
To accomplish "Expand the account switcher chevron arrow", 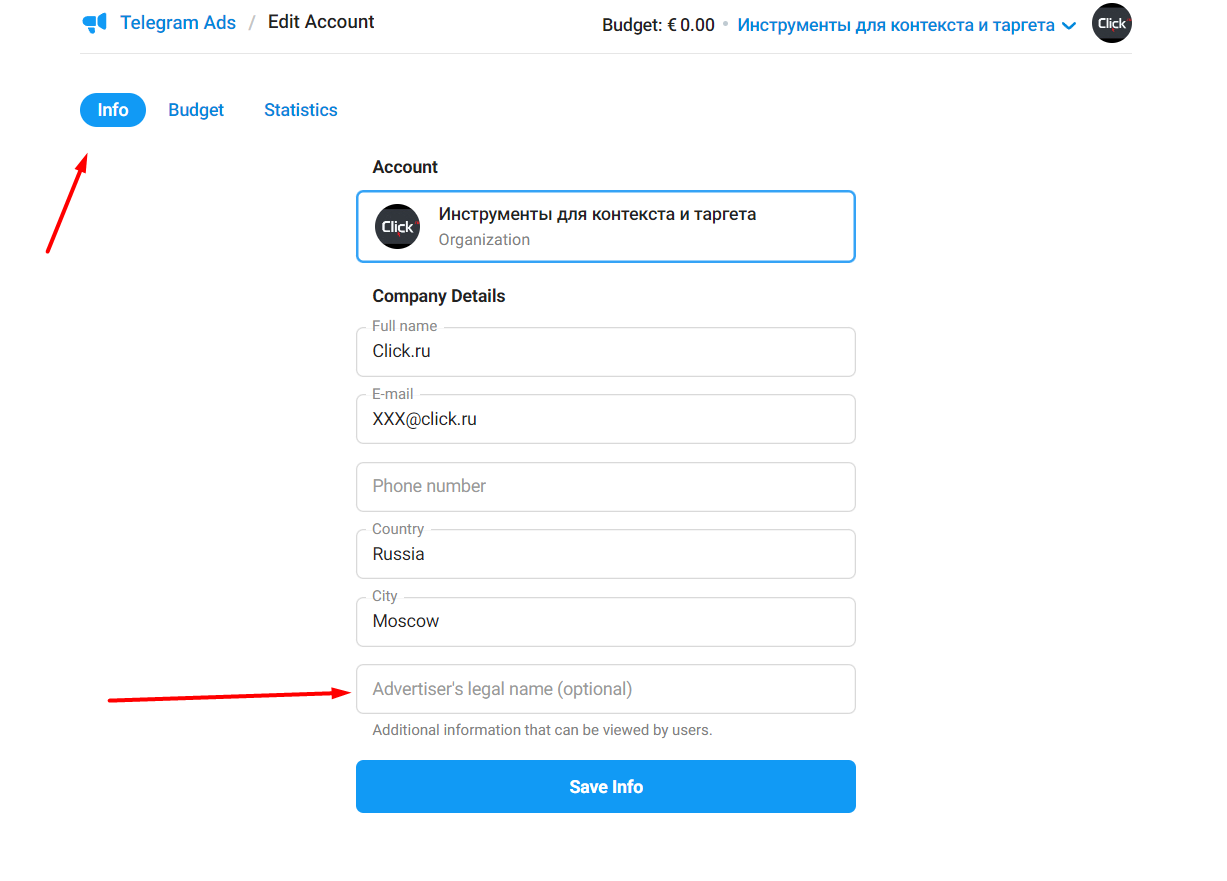I will point(1069,26).
